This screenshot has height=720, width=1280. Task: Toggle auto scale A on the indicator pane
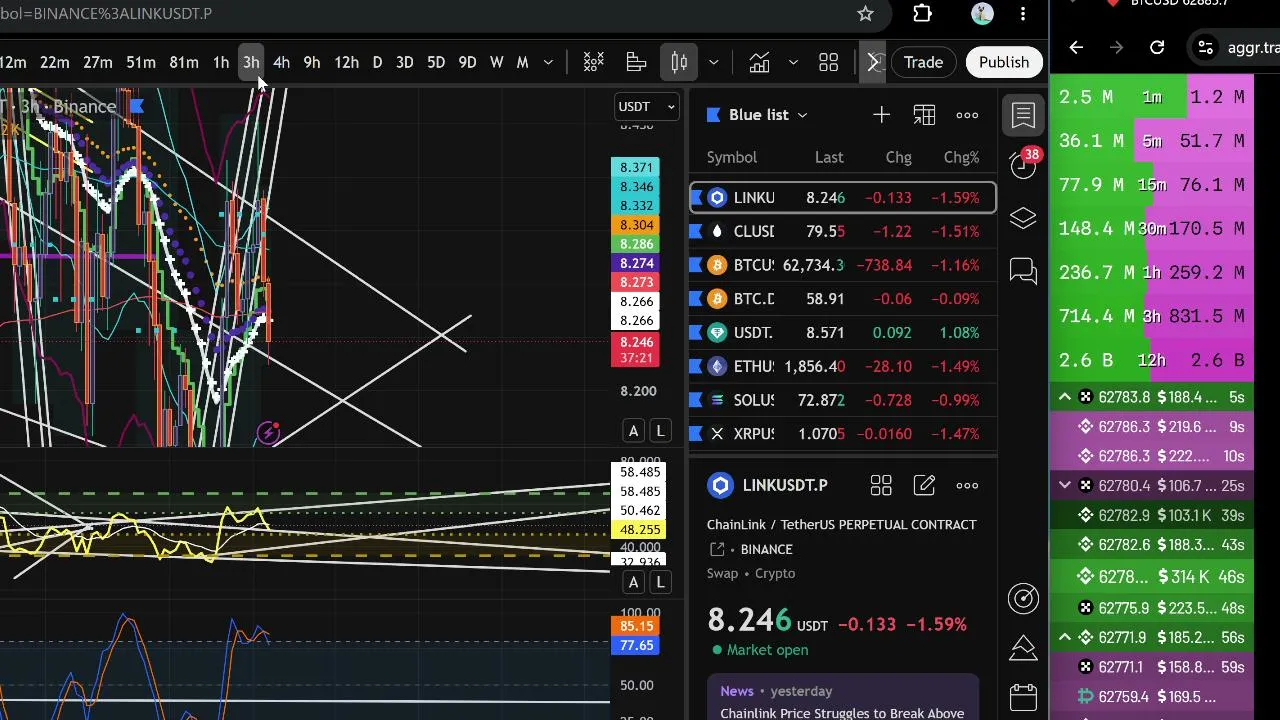click(x=633, y=583)
